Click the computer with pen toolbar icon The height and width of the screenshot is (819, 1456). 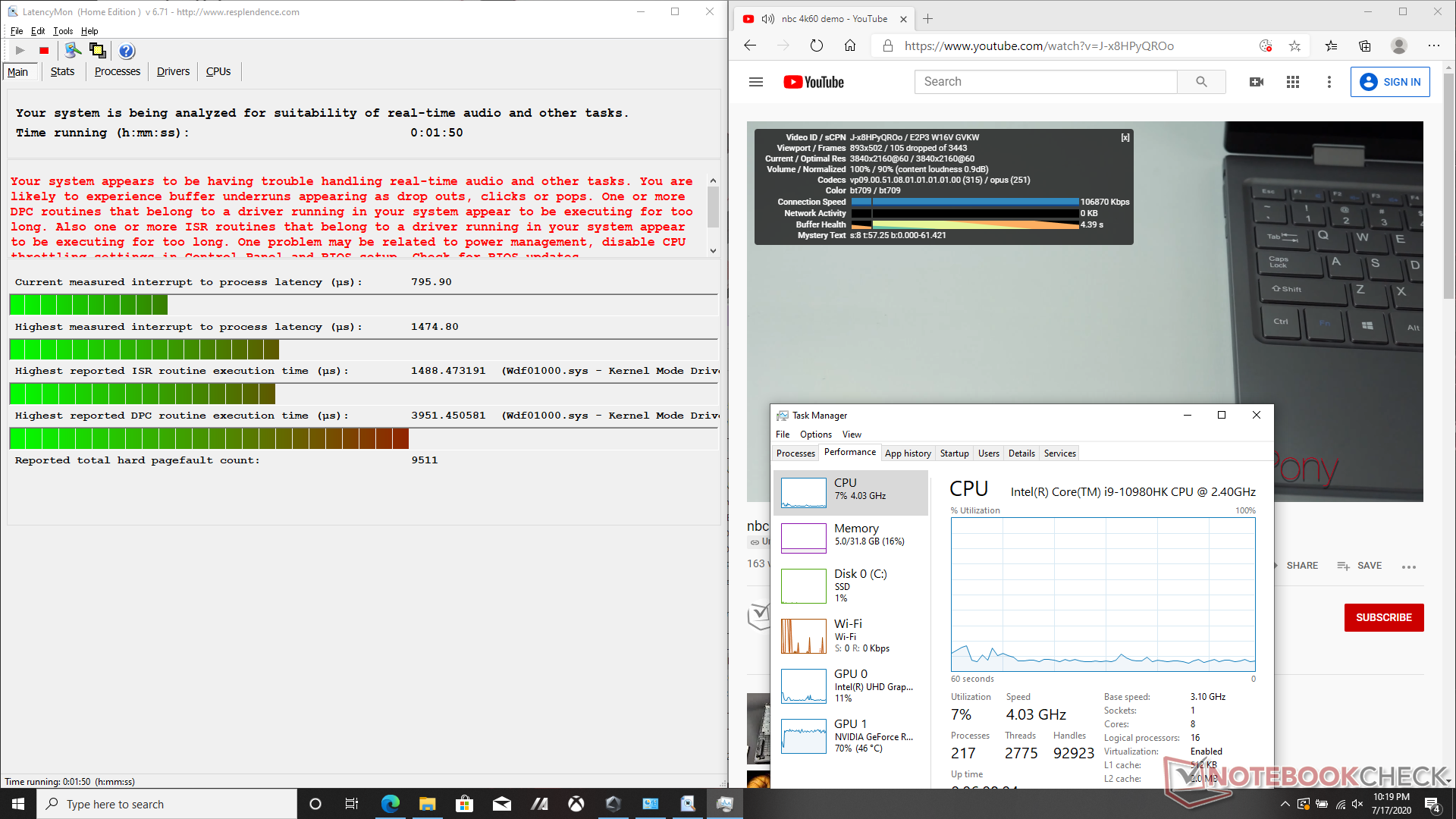click(73, 51)
